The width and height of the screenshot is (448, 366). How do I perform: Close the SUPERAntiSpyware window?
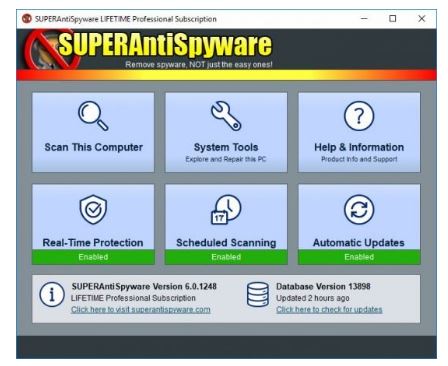point(422,19)
